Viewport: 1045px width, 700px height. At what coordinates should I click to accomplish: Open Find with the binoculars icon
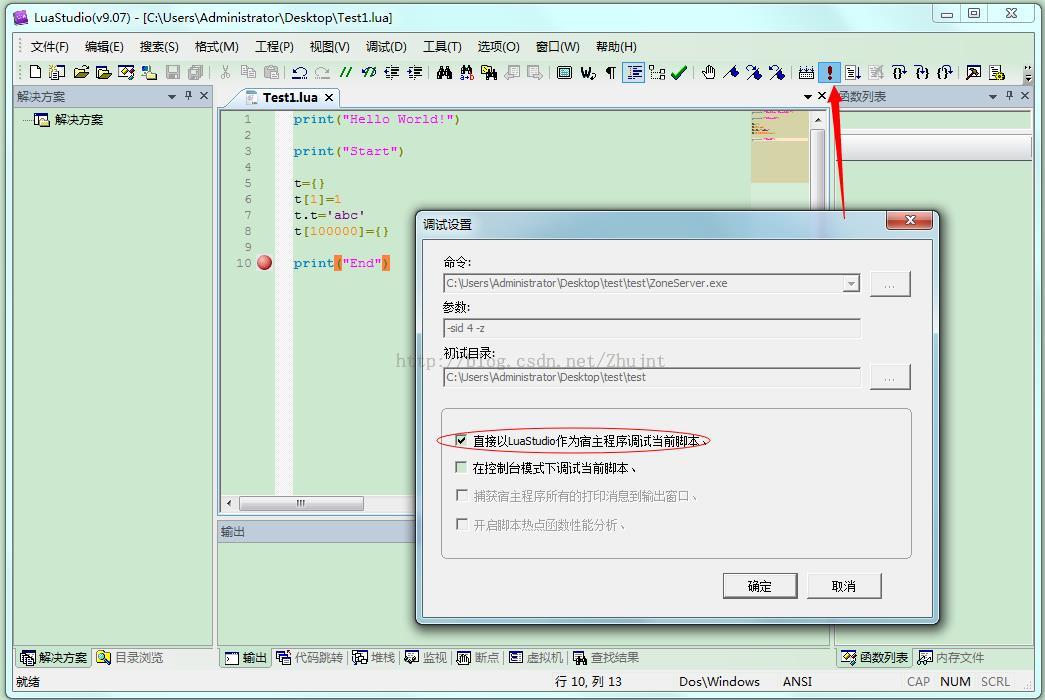click(x=445, y=72)
